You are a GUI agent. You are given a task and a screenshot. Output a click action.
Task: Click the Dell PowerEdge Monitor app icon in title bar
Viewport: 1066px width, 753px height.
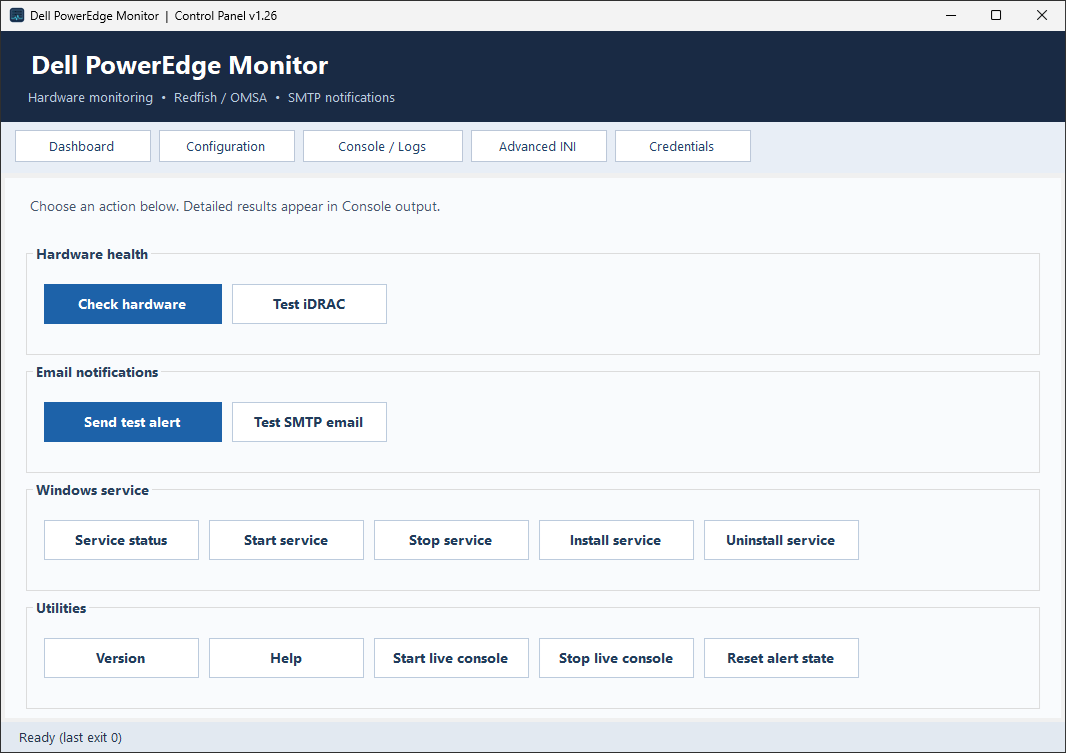click(17, 15)
